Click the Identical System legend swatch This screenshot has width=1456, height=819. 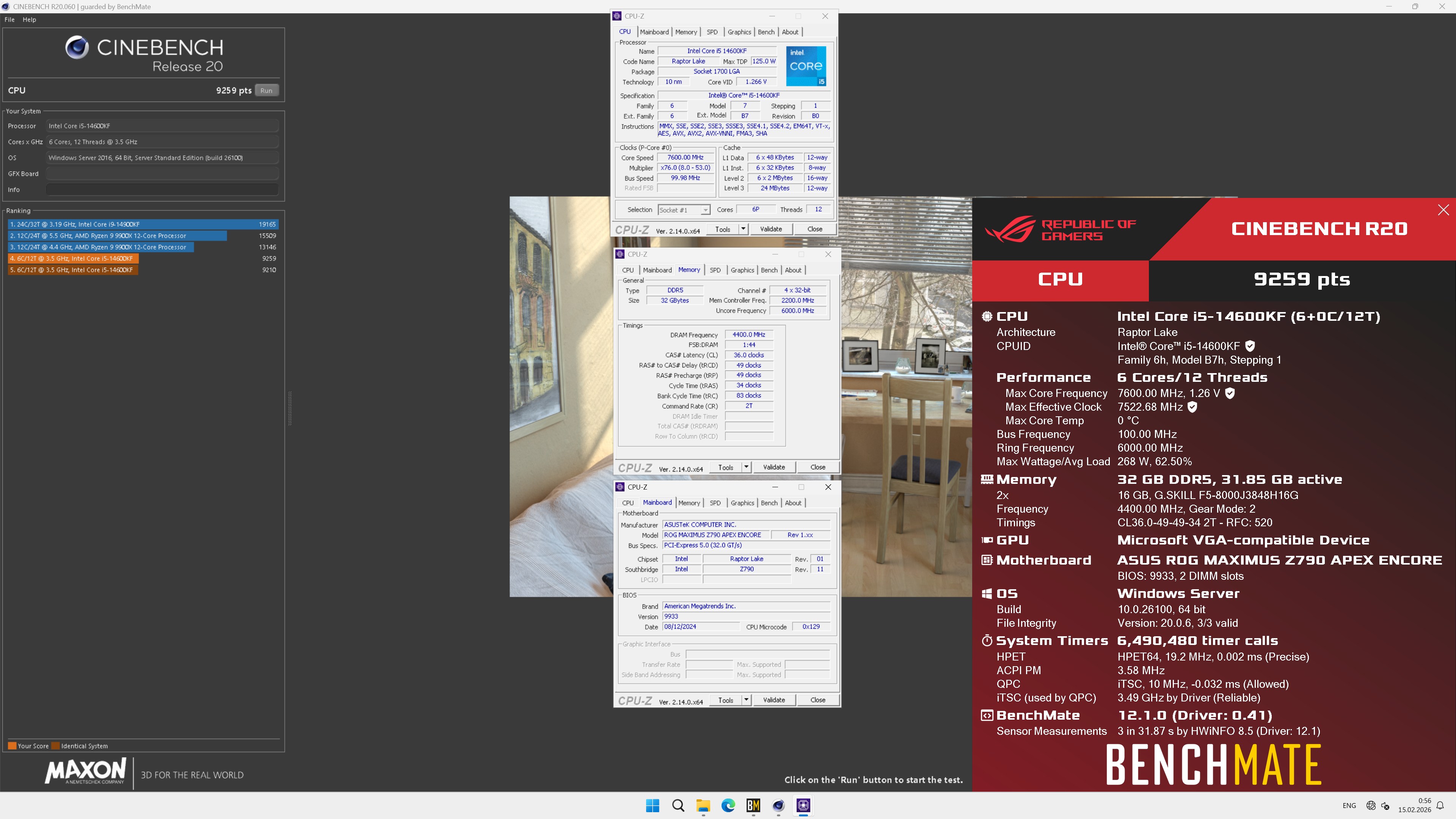point(55,745)
